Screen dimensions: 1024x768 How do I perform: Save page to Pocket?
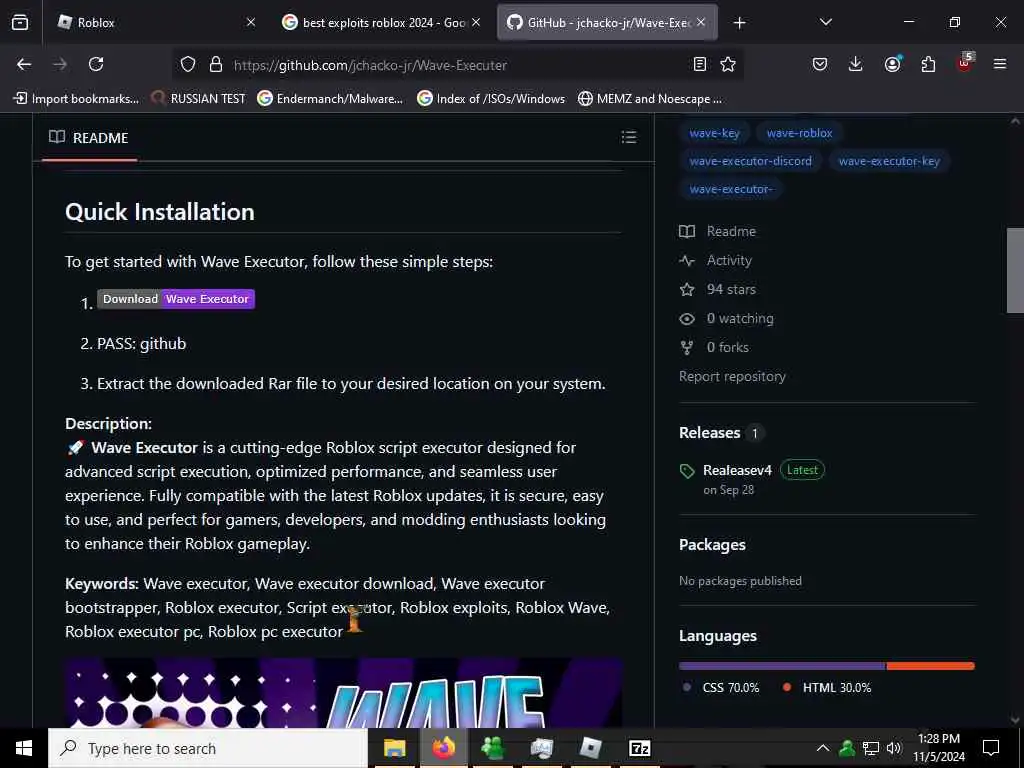[x=820, y=64]
